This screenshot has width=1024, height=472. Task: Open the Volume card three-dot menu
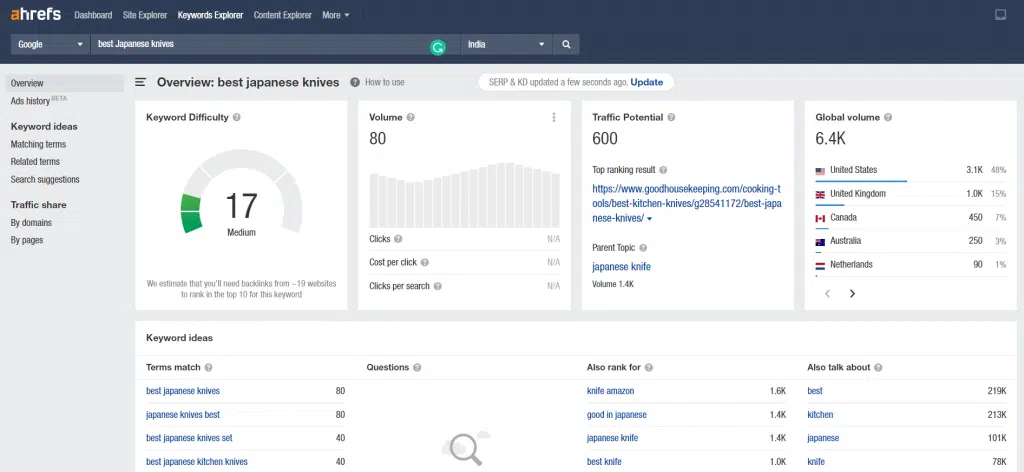(x=554, y=118)
